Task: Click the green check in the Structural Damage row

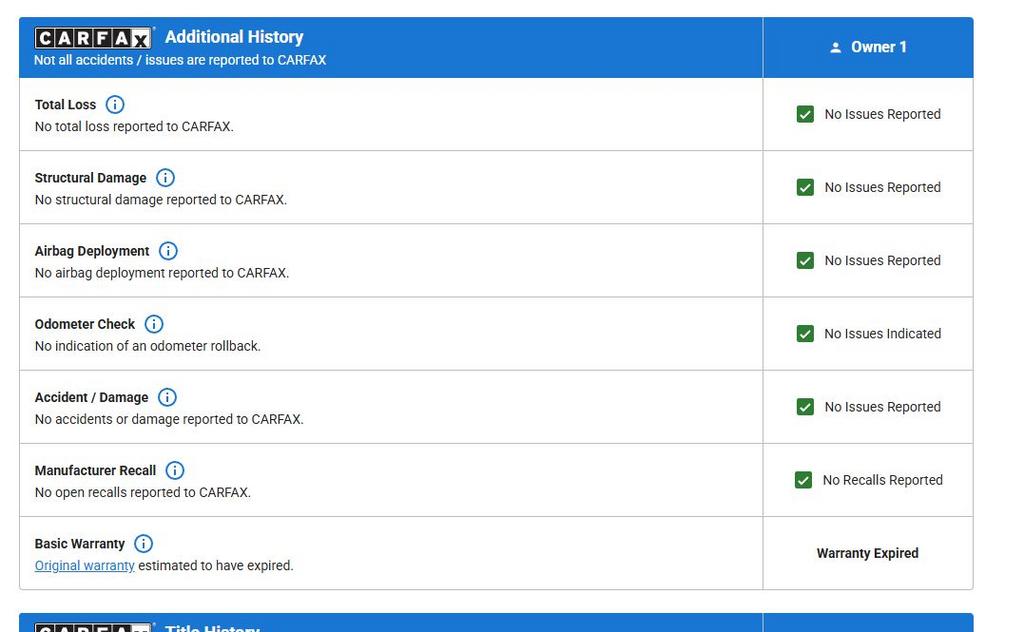Action: click(805, 187)
